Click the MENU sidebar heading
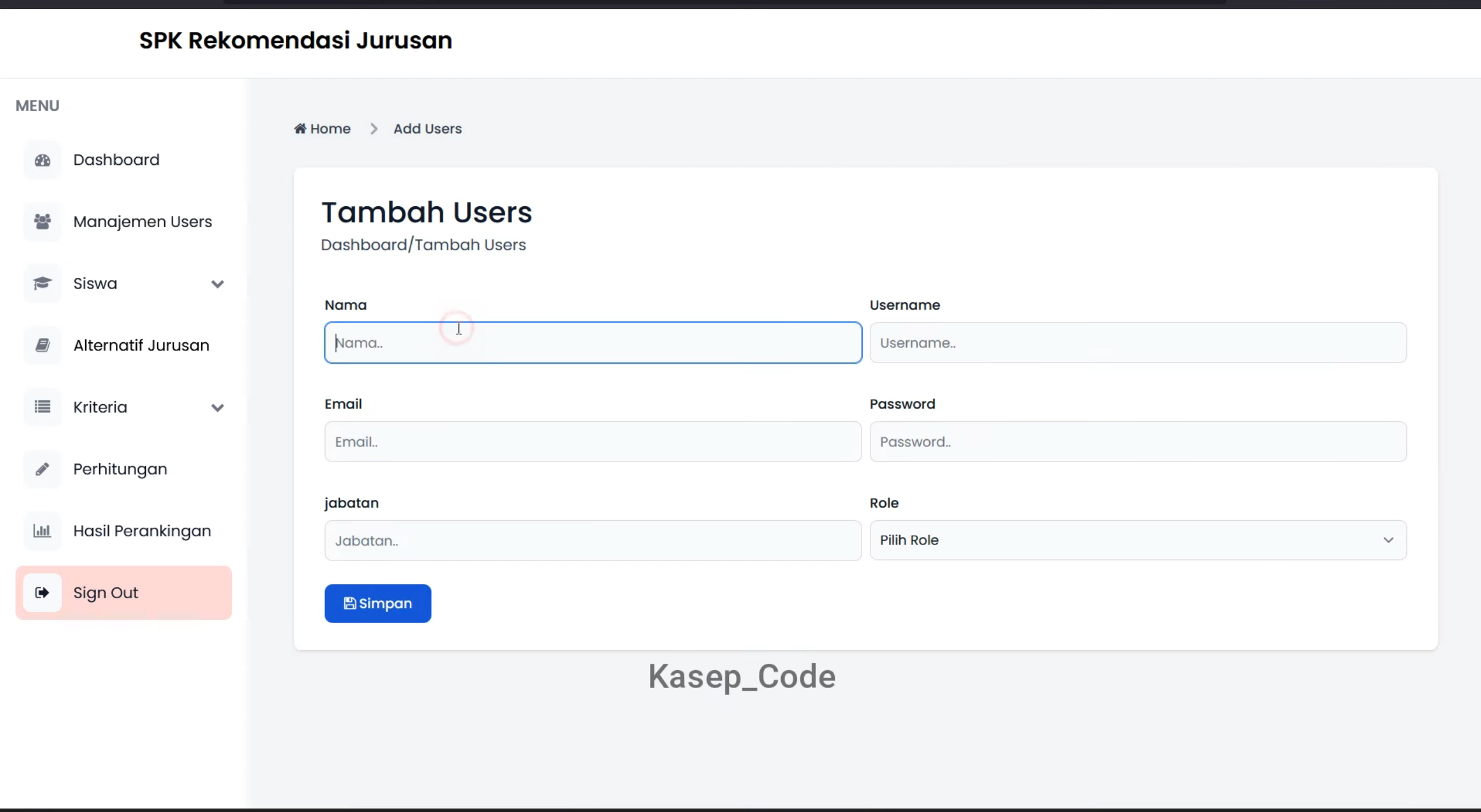The image size is (1481, 812). 37,105
